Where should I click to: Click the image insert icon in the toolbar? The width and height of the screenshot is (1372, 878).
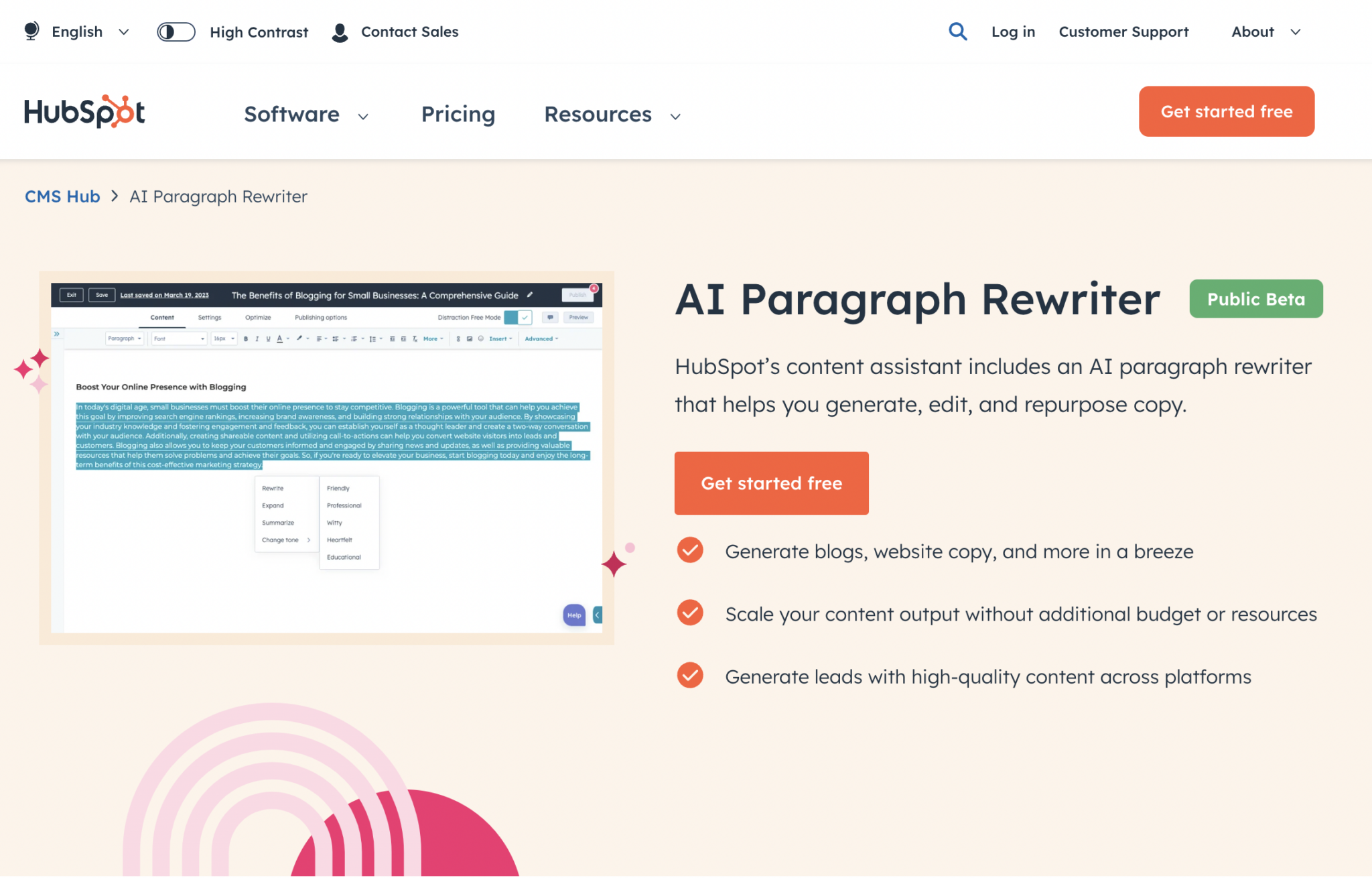pos(469,338)
